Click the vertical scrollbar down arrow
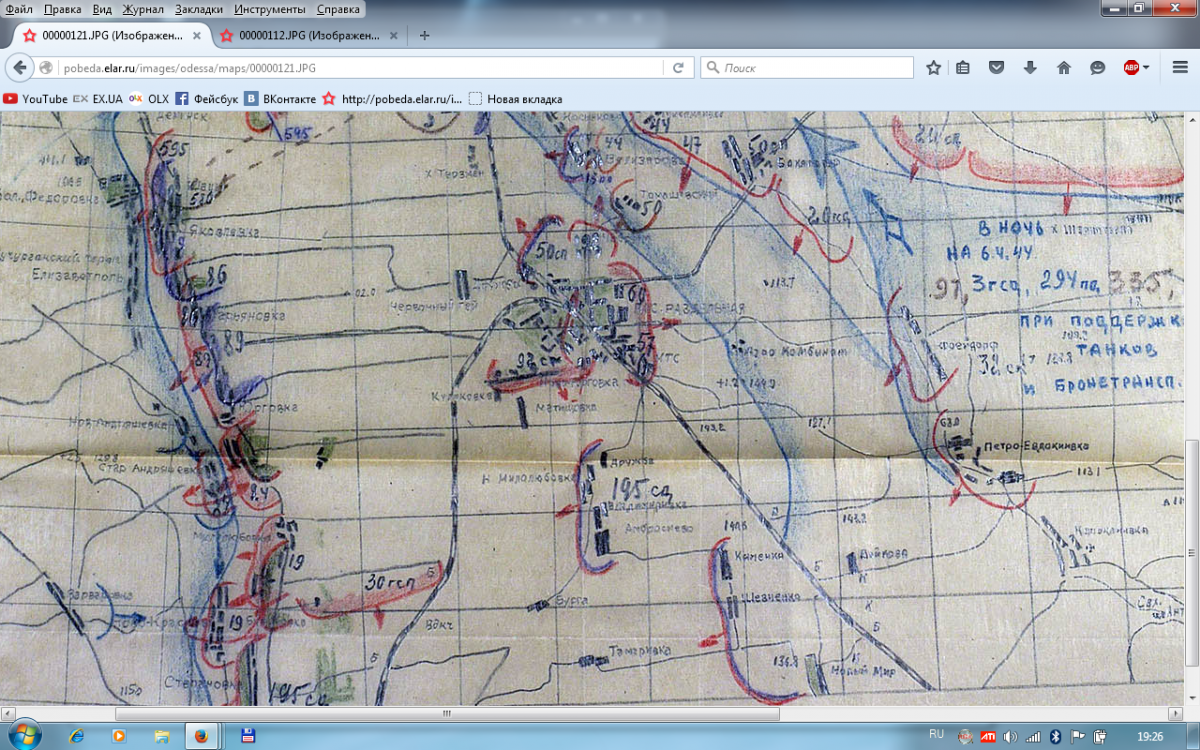The image size is (1200, 750). (x=1191, y=698)
